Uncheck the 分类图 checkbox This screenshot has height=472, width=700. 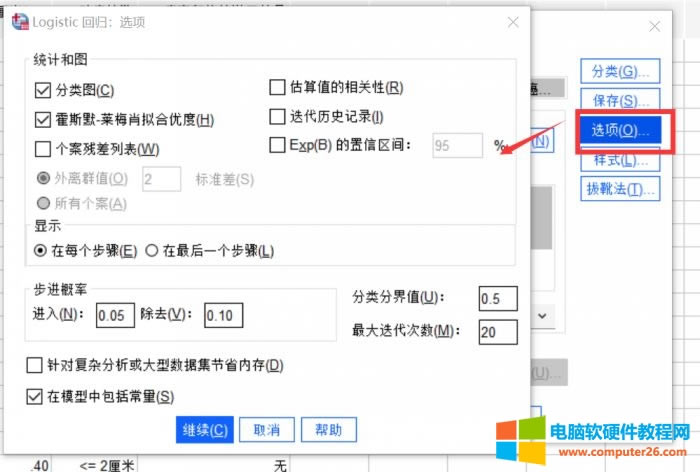coord(43,91)
